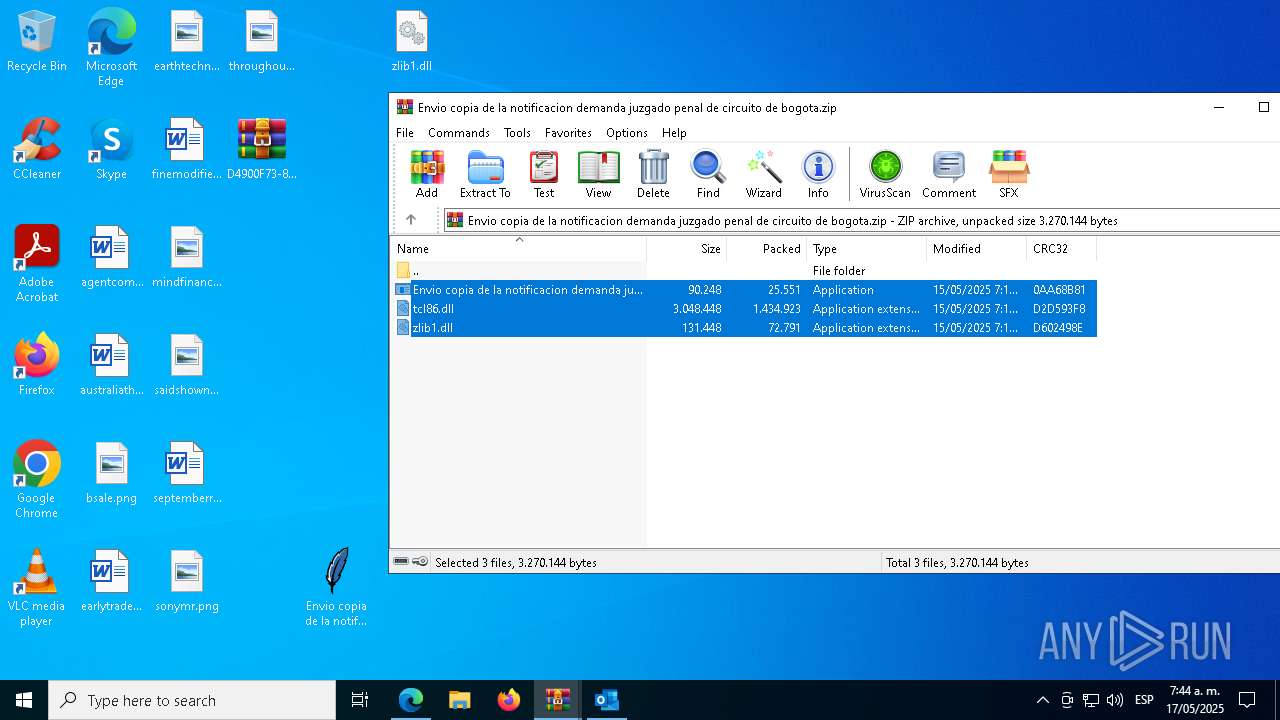Show archive Info

pyautogui.click(x=818, y=175)
